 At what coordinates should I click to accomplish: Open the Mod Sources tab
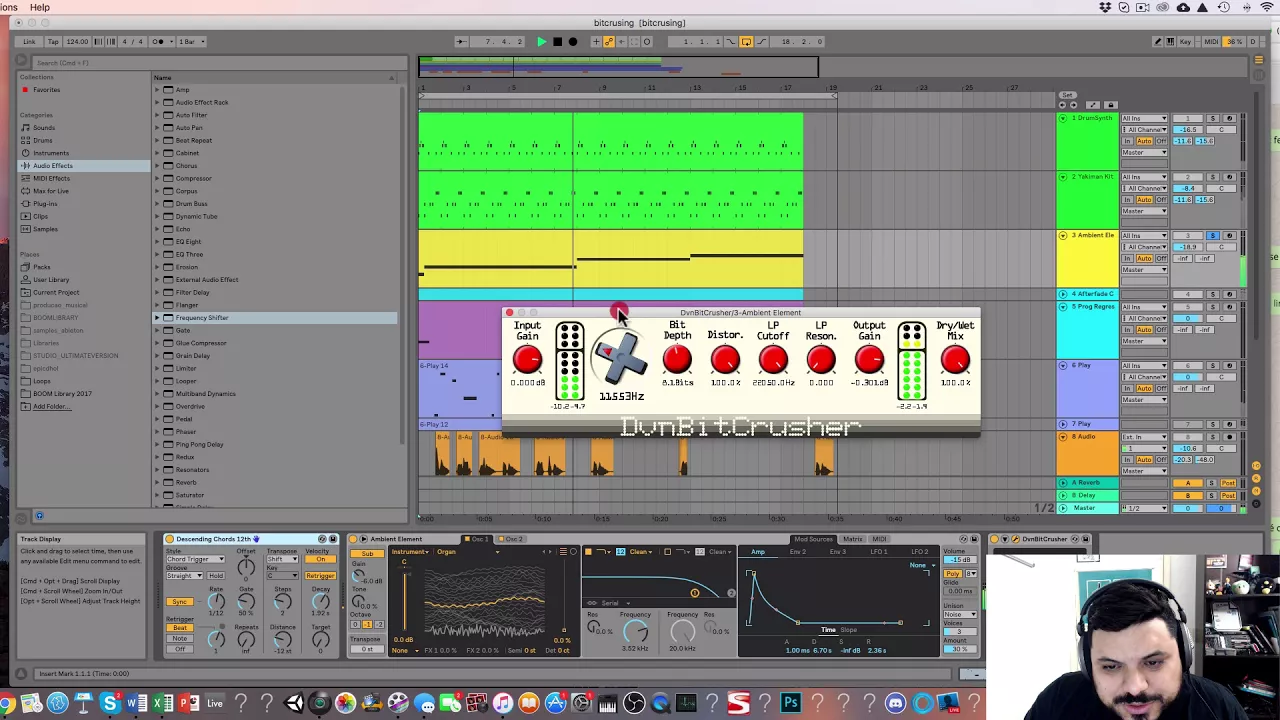[x=813, y=539]
